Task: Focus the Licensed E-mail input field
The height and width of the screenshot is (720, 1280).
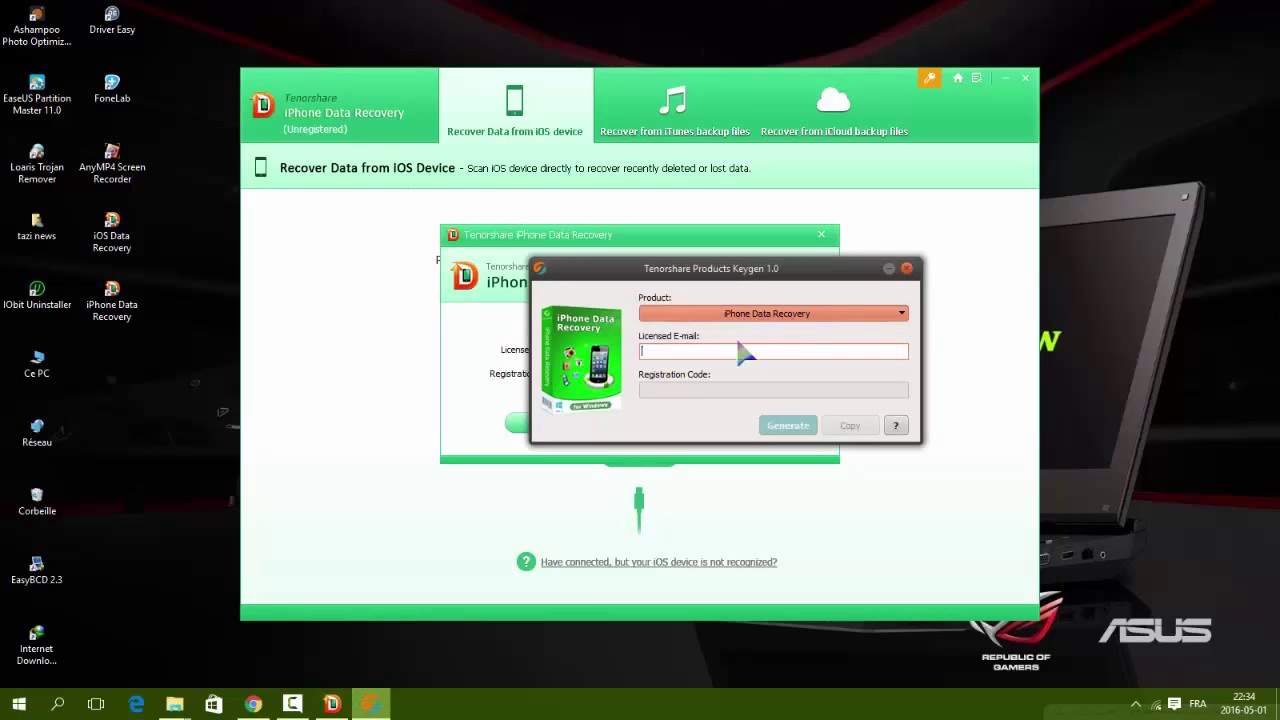Action: click(x=773, y=351)
